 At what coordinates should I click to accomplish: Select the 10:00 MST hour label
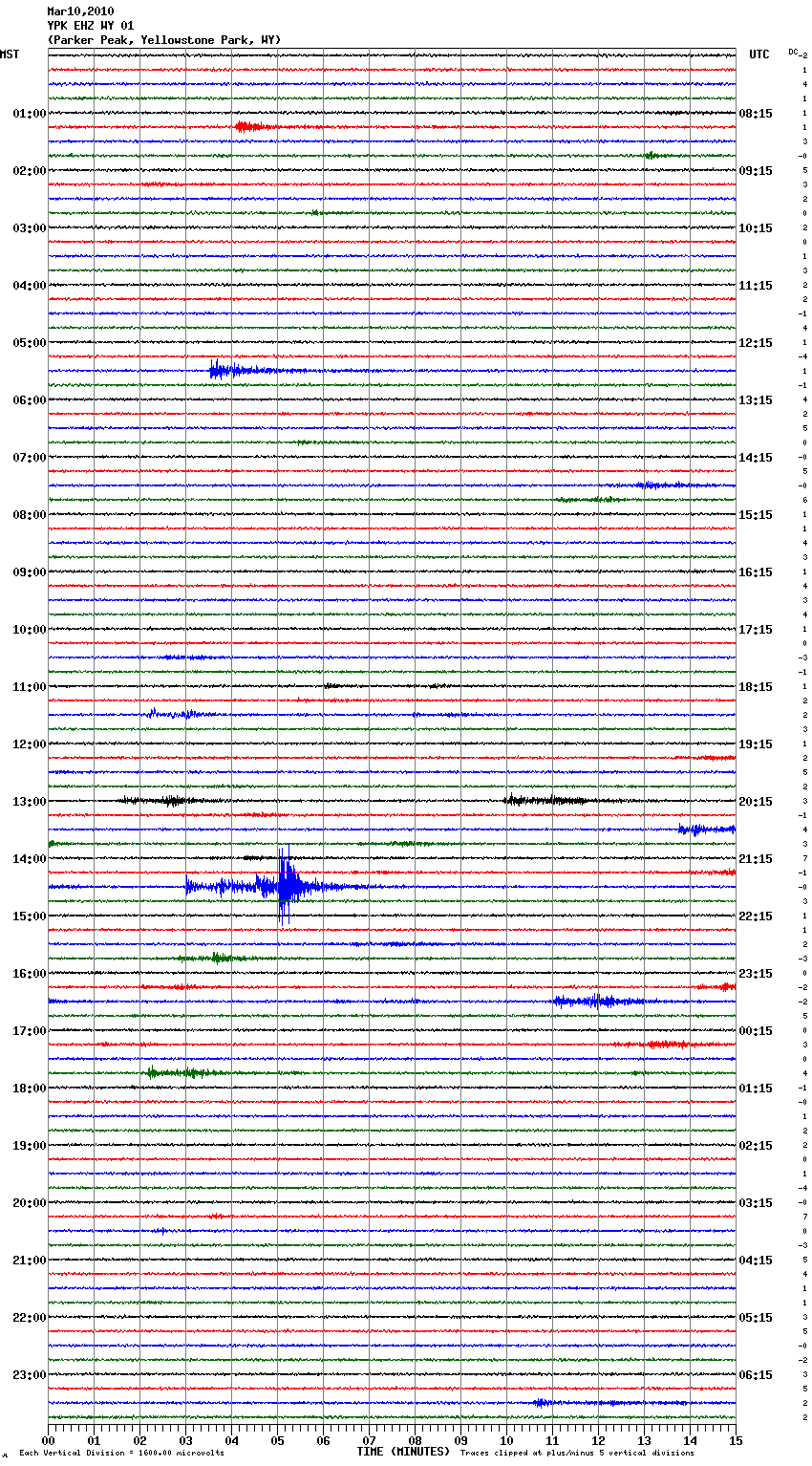(29, 630)
